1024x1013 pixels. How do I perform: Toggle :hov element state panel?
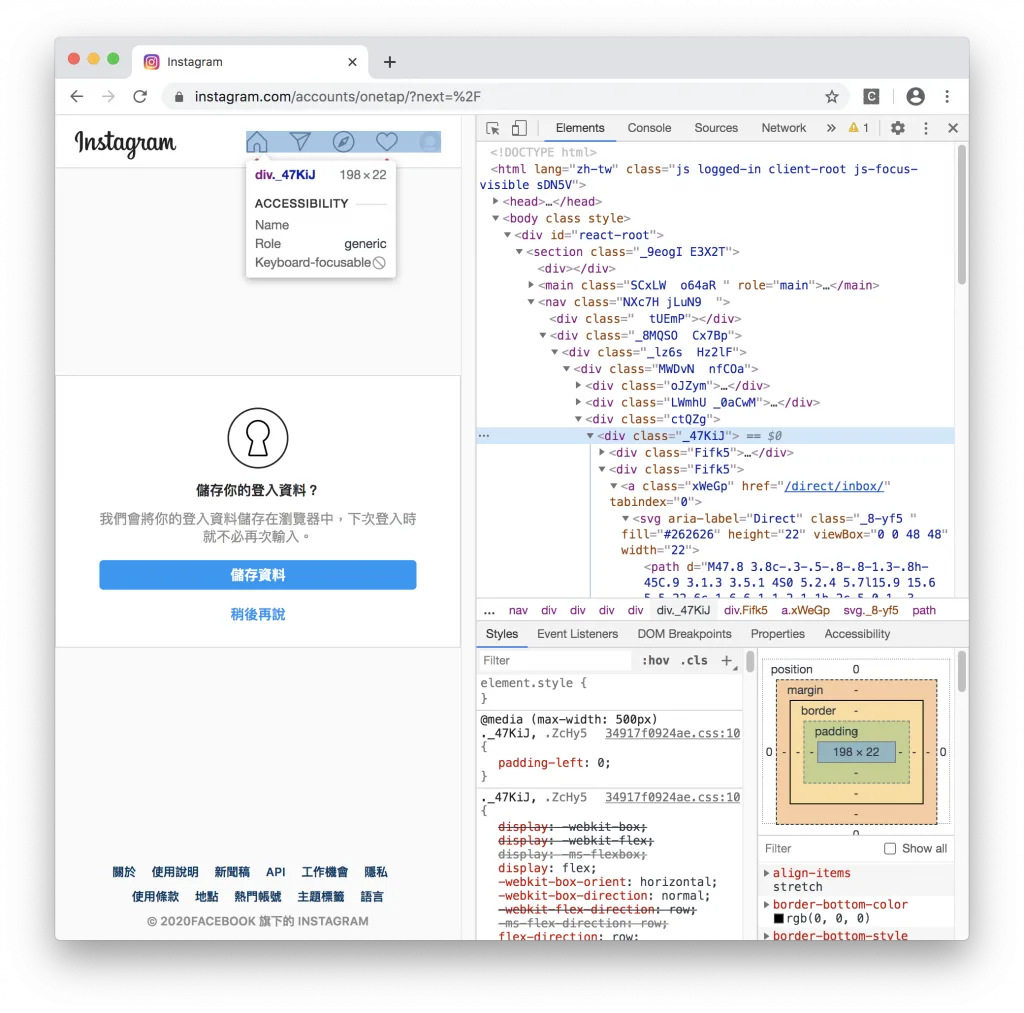pyautogui.click(x=655, y=660)
